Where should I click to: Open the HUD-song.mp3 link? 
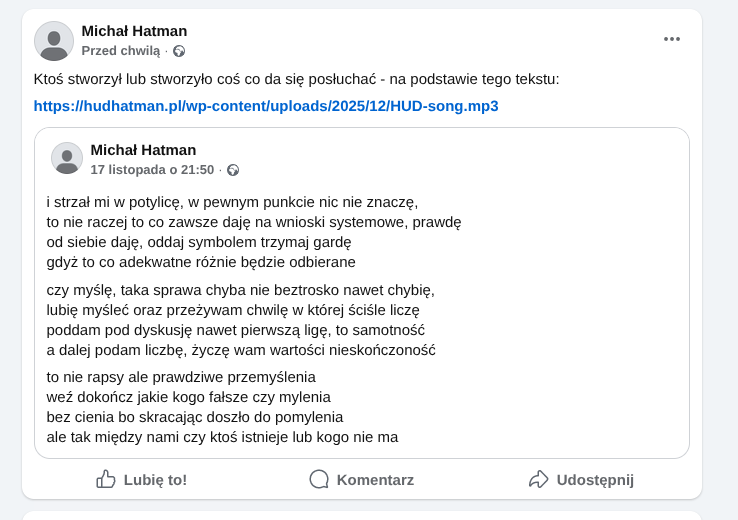tap(266, 105)
